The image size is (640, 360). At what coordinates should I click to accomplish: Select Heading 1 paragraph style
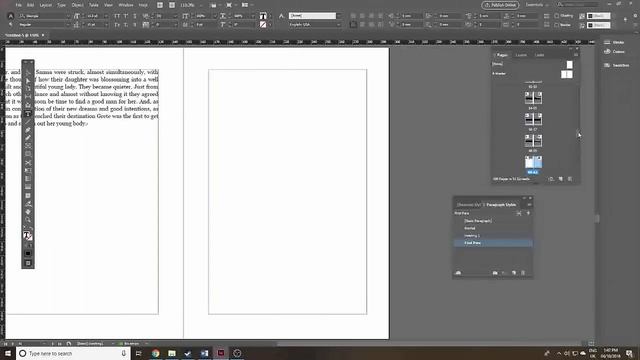point(493,236)
